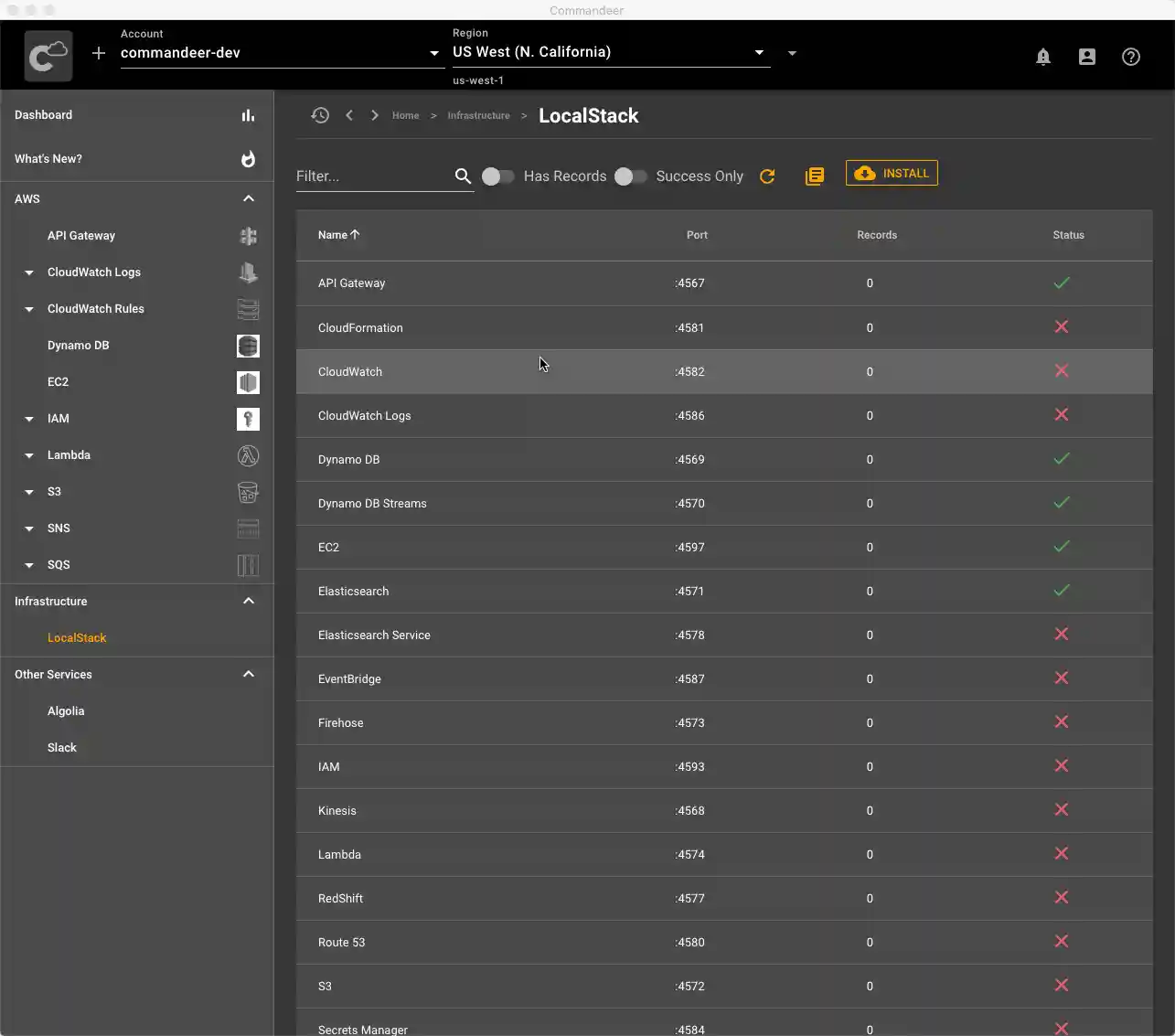
Task: Click the orange refresh icon
Action: [767, 176]
